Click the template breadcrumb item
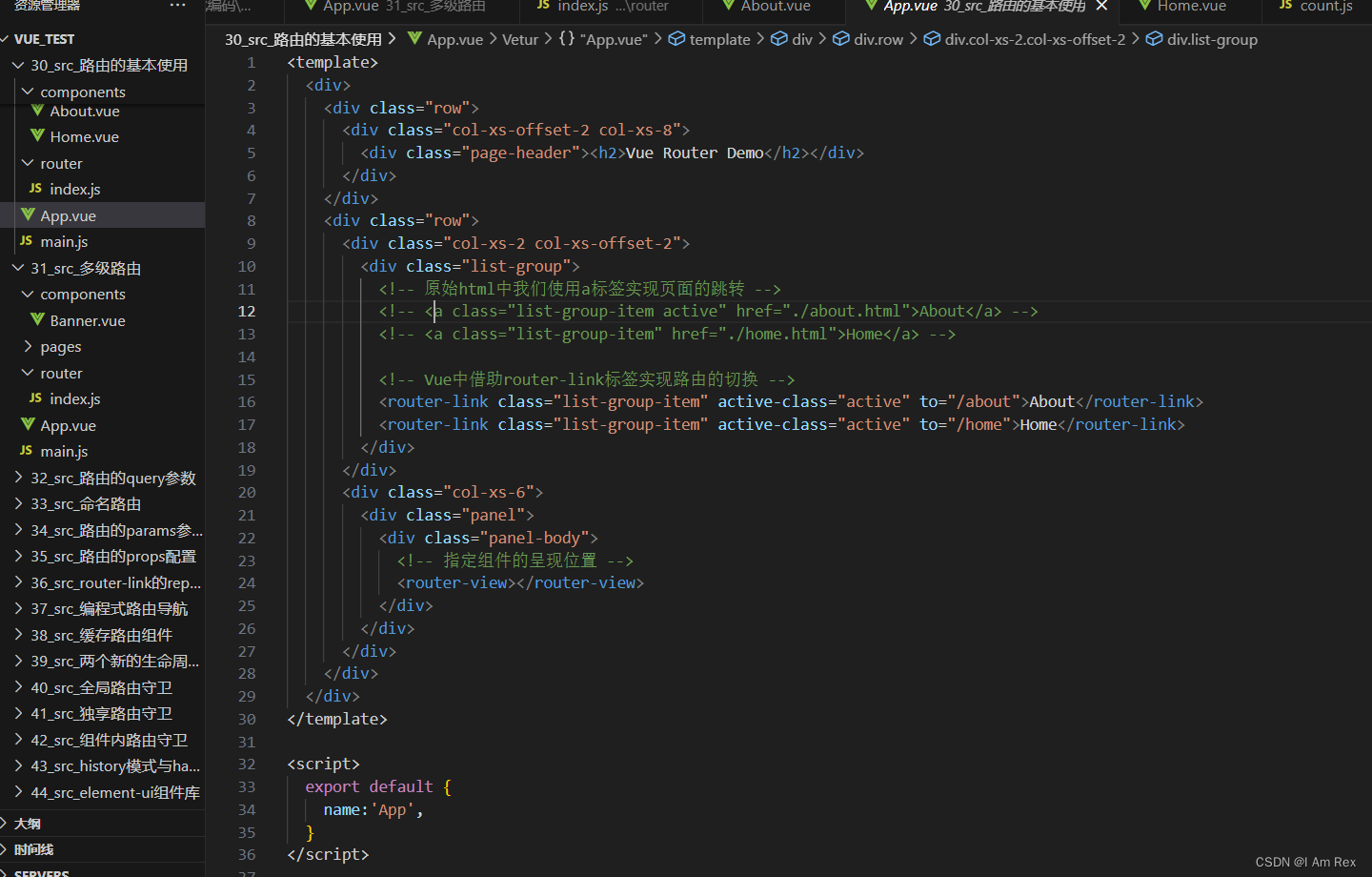1372x877 pixels. (x=719, y=39)
